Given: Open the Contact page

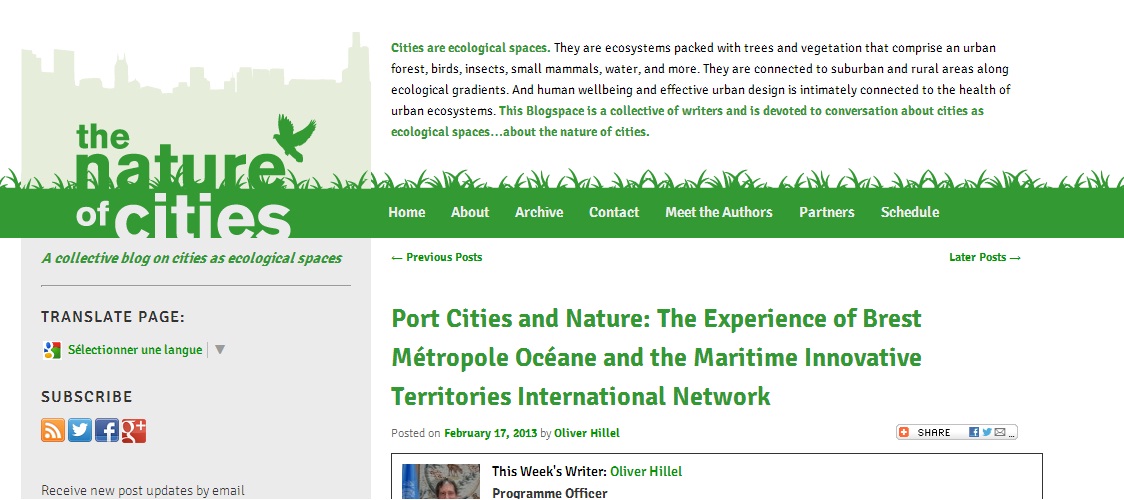Looking at the screenshot, I should pyautogui.click(x=614, y=212).
